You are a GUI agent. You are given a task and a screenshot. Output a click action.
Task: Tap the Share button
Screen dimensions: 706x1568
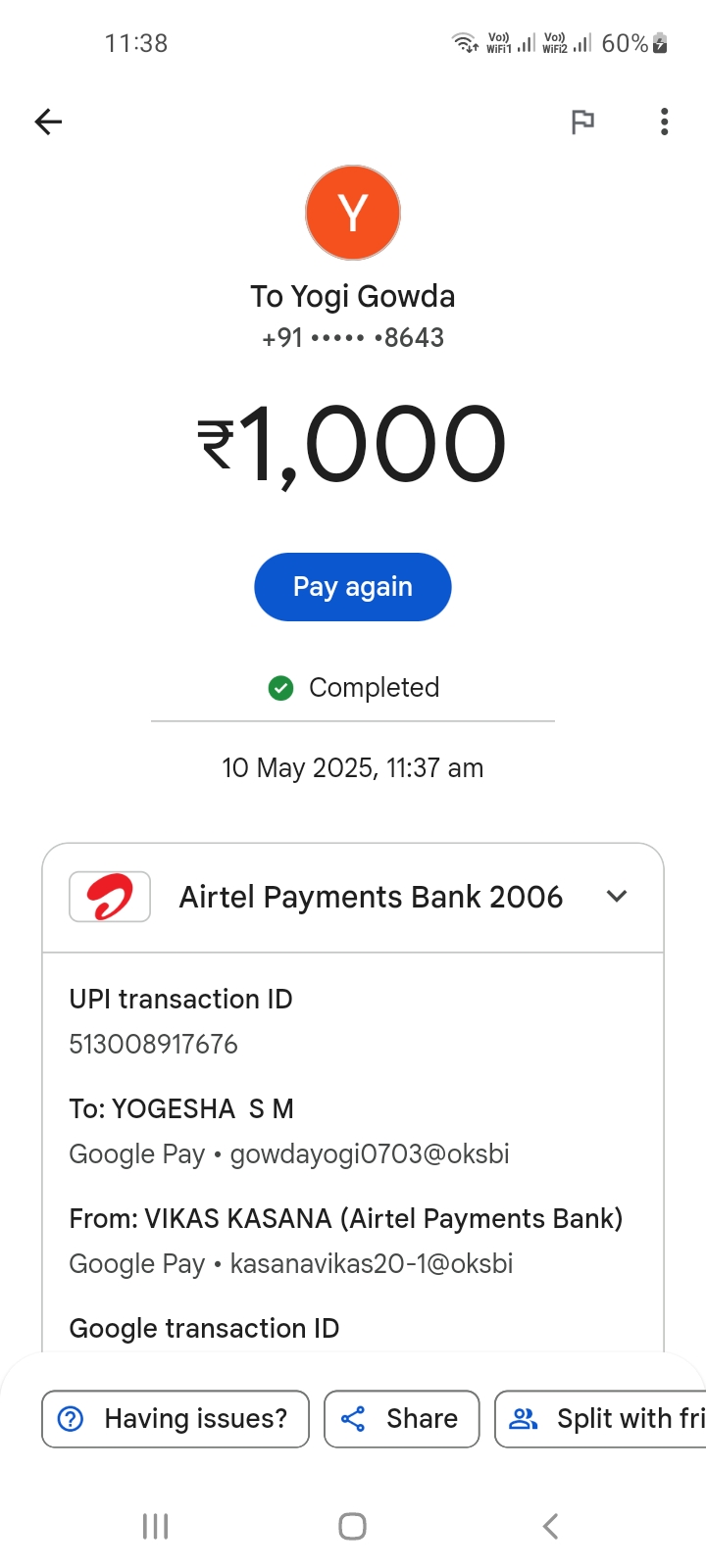[x=401, y=1418]
